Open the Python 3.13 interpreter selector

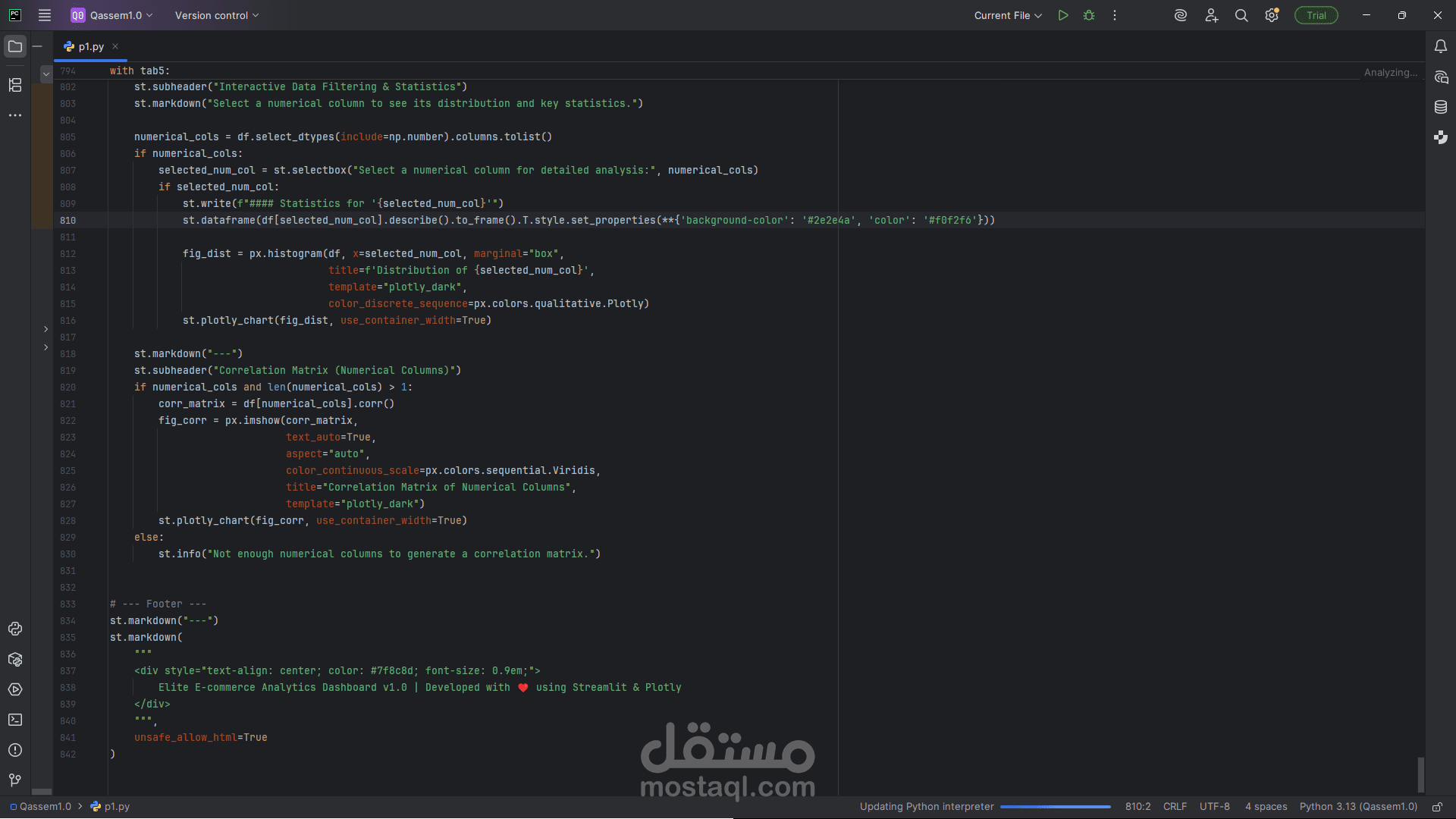pos(1358,807)
